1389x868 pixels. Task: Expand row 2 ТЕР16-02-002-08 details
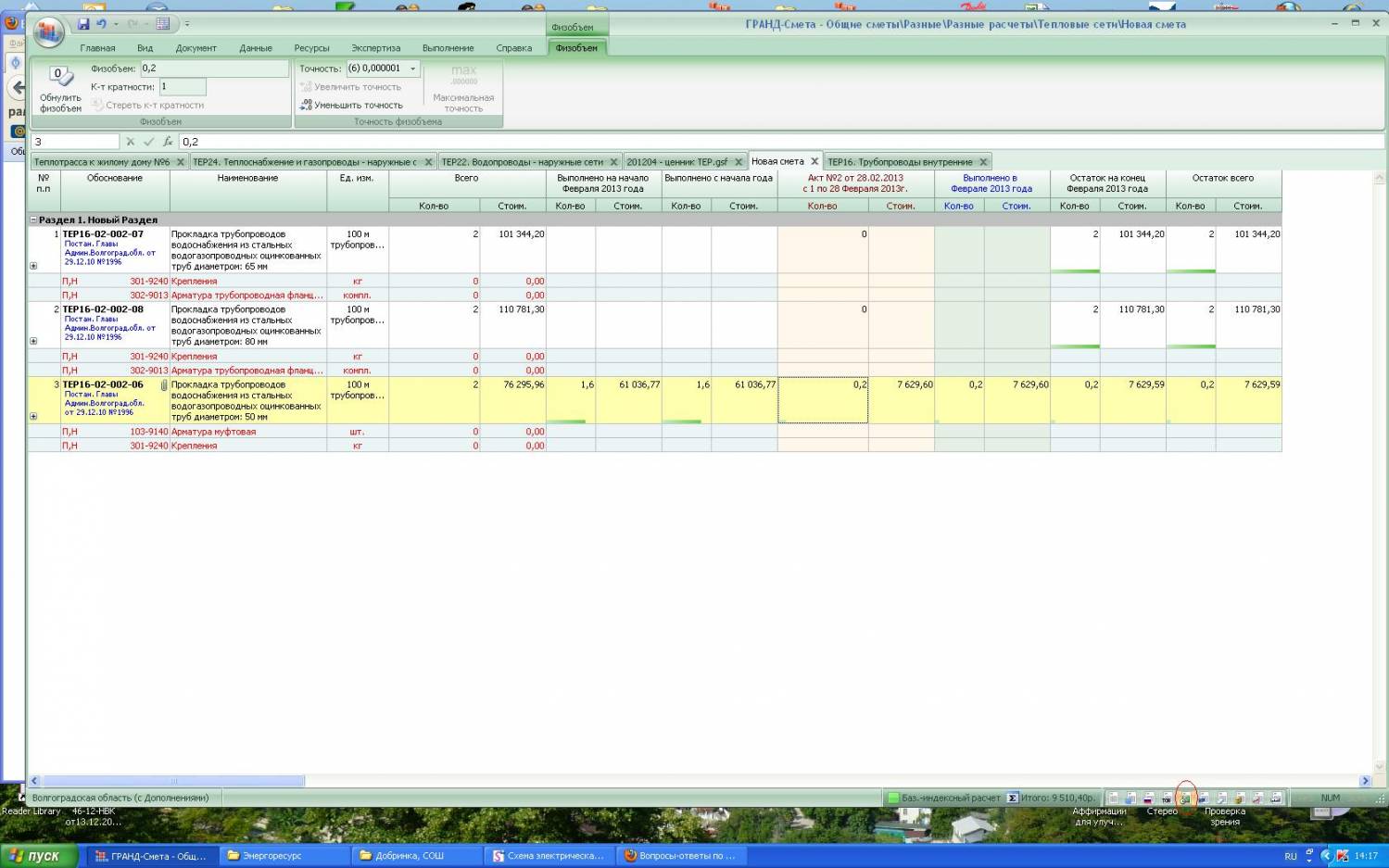33,341
